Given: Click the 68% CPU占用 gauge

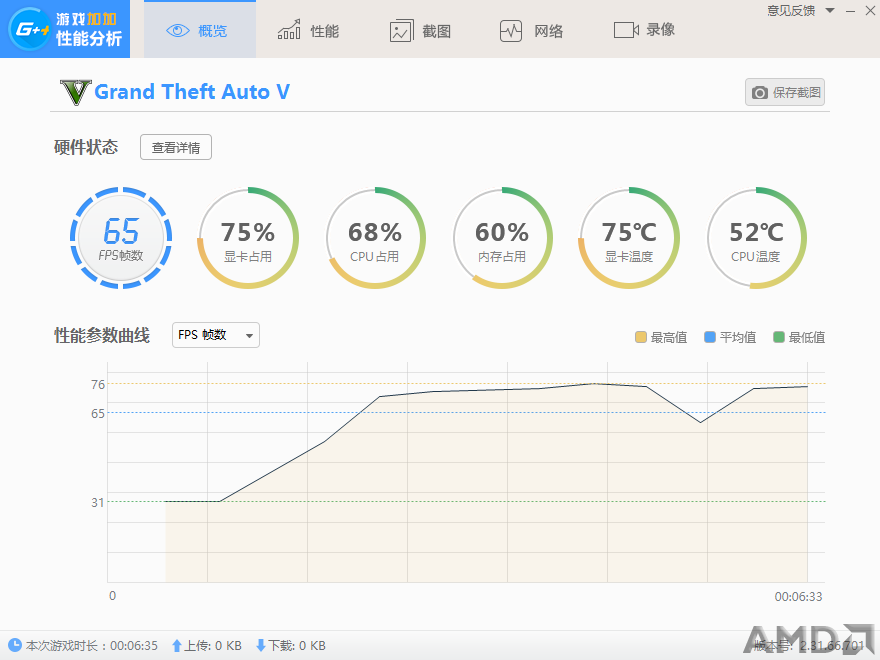Looking at the screenshot, I should pos(375,237).
